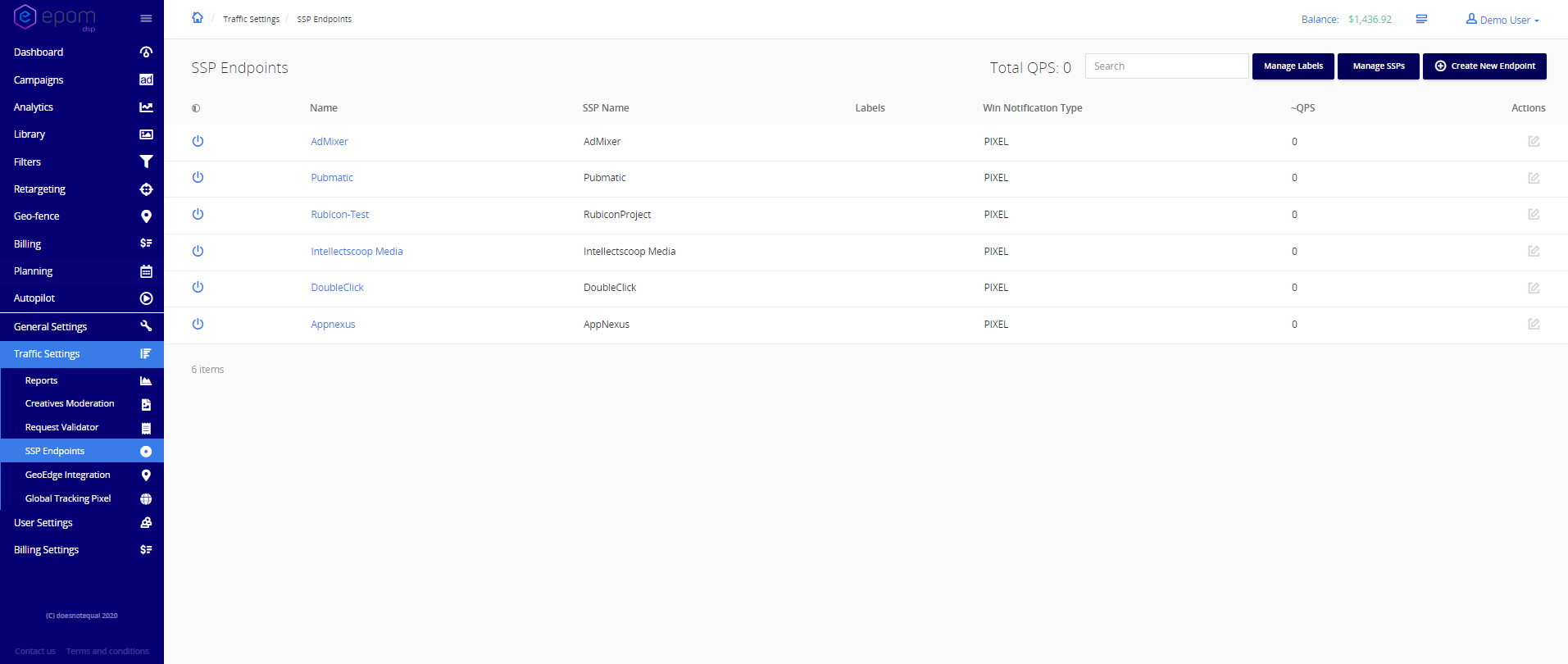Click the Request Validator icon
The height and width of the screenshot is (664, 1568).
pyautogui.click(x=146, y=428)
